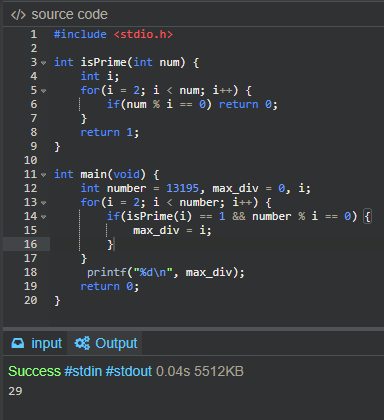The width and height of the screenshot is (384, 420).
Task: Collapse the isPrime function at line 3
Action: 43,63
